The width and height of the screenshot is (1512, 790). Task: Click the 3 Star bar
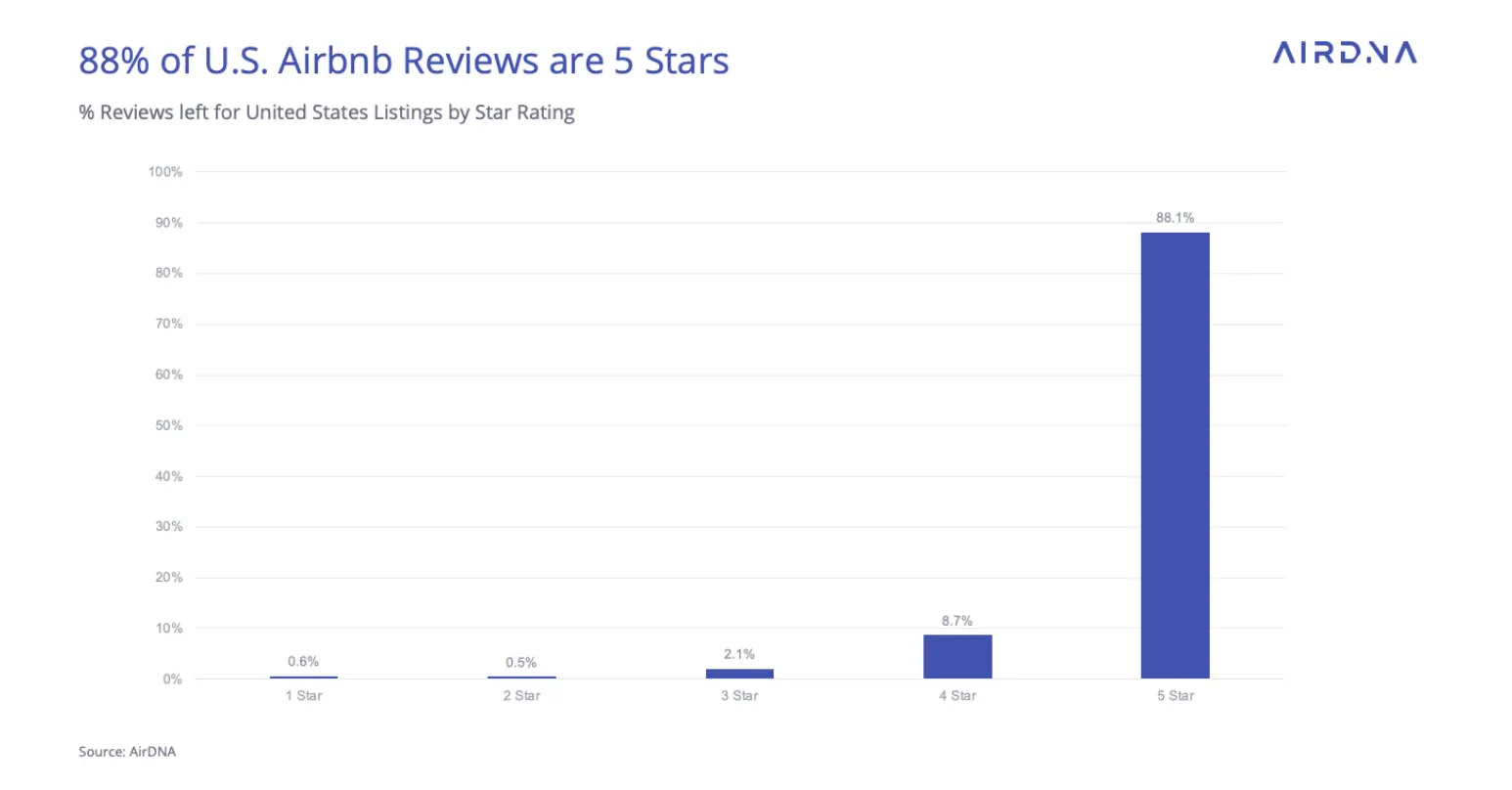[739, 674]
